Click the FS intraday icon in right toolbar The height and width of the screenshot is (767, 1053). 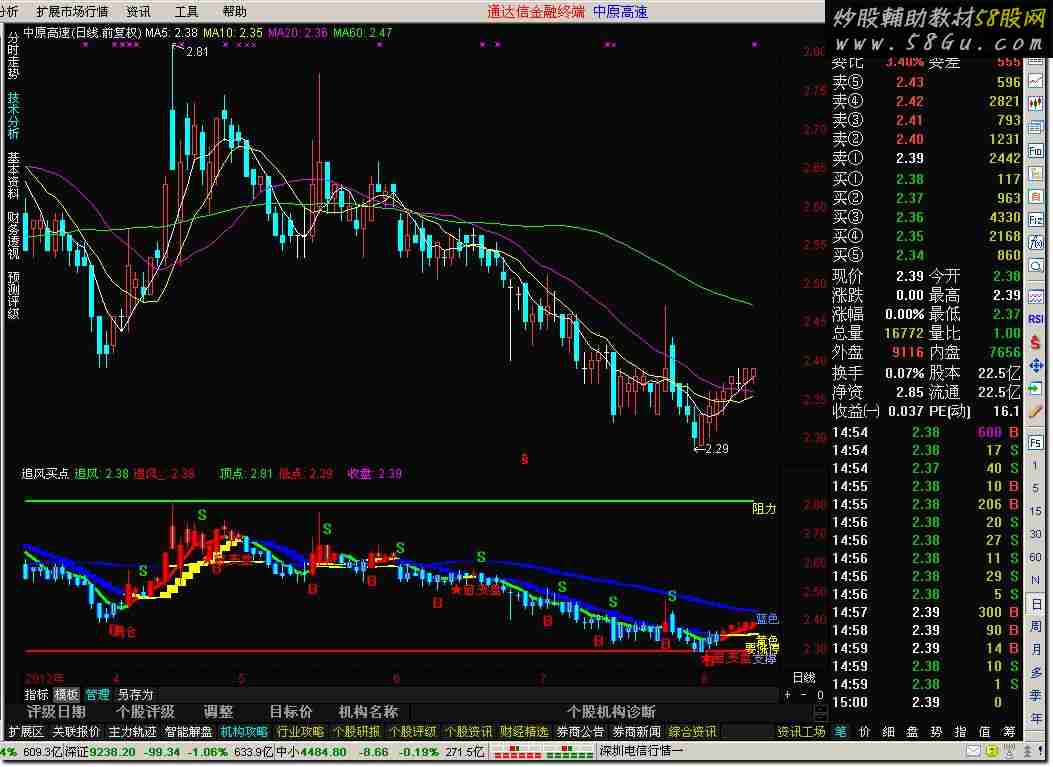[x=1035, y=442]
